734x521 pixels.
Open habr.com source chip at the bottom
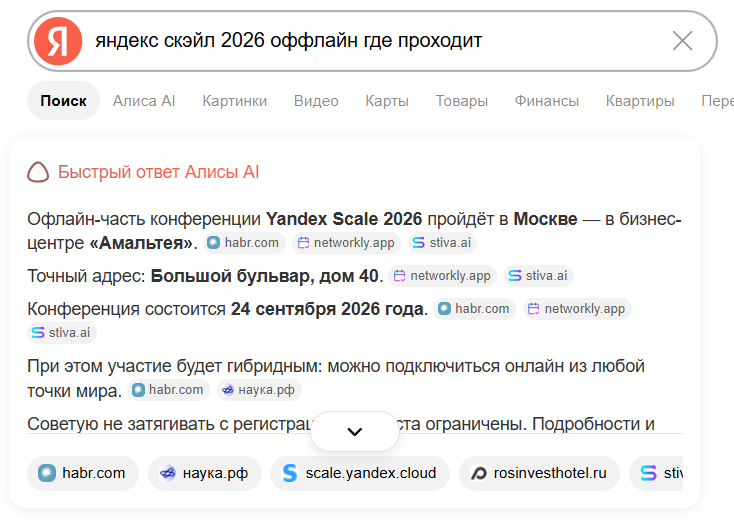pos(83,473)
